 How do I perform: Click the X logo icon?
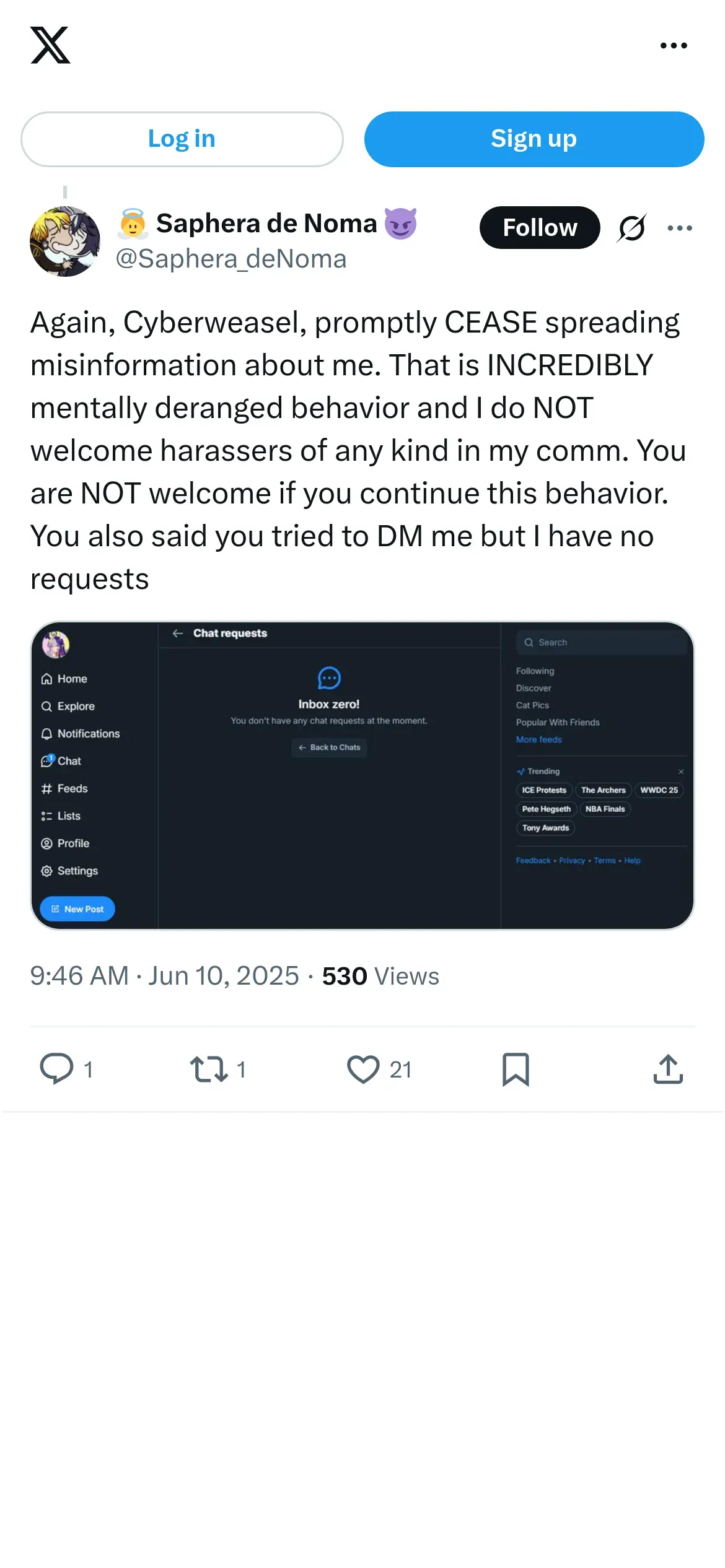50,45
